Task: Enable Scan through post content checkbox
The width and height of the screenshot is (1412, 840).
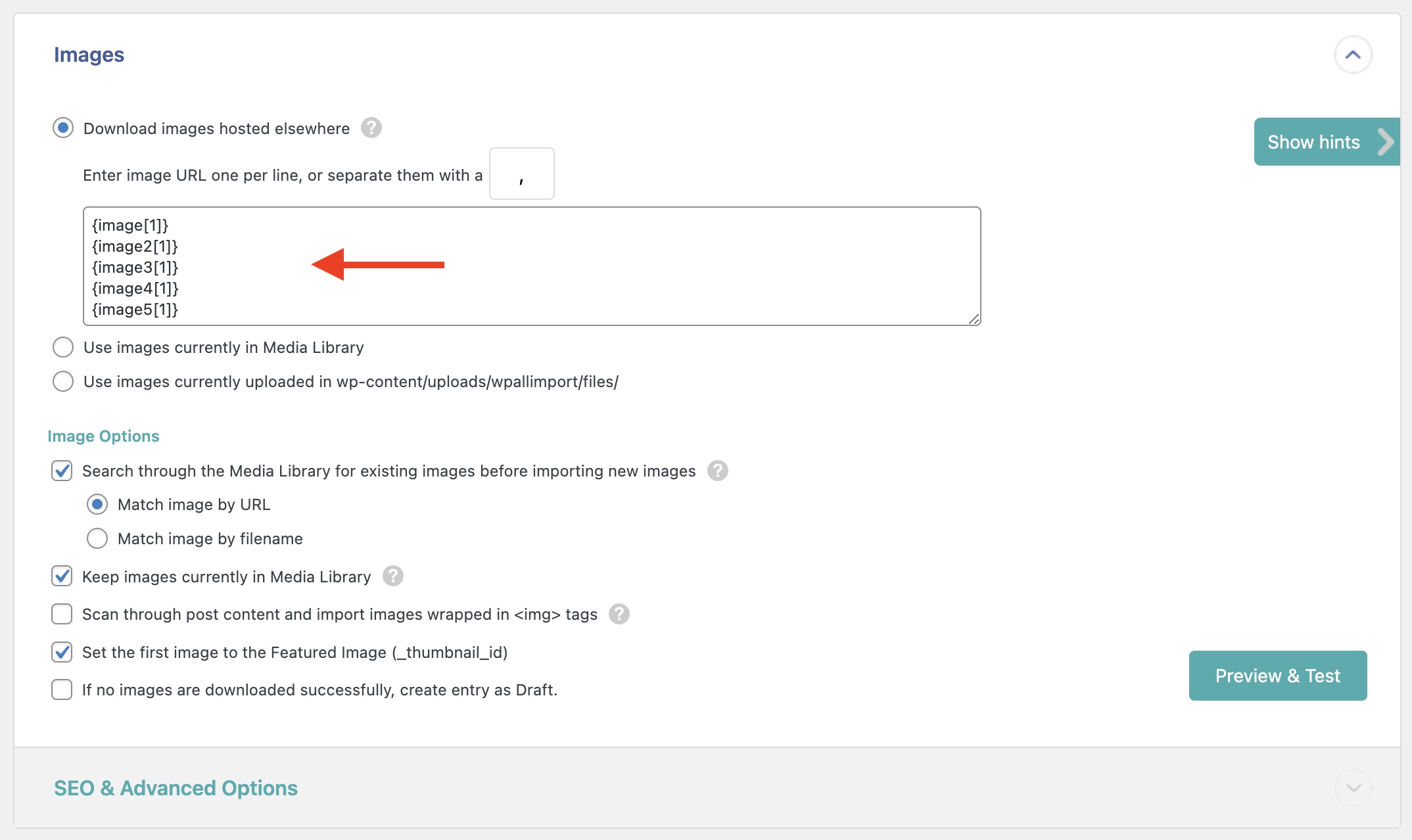Action: coord(62,614)
